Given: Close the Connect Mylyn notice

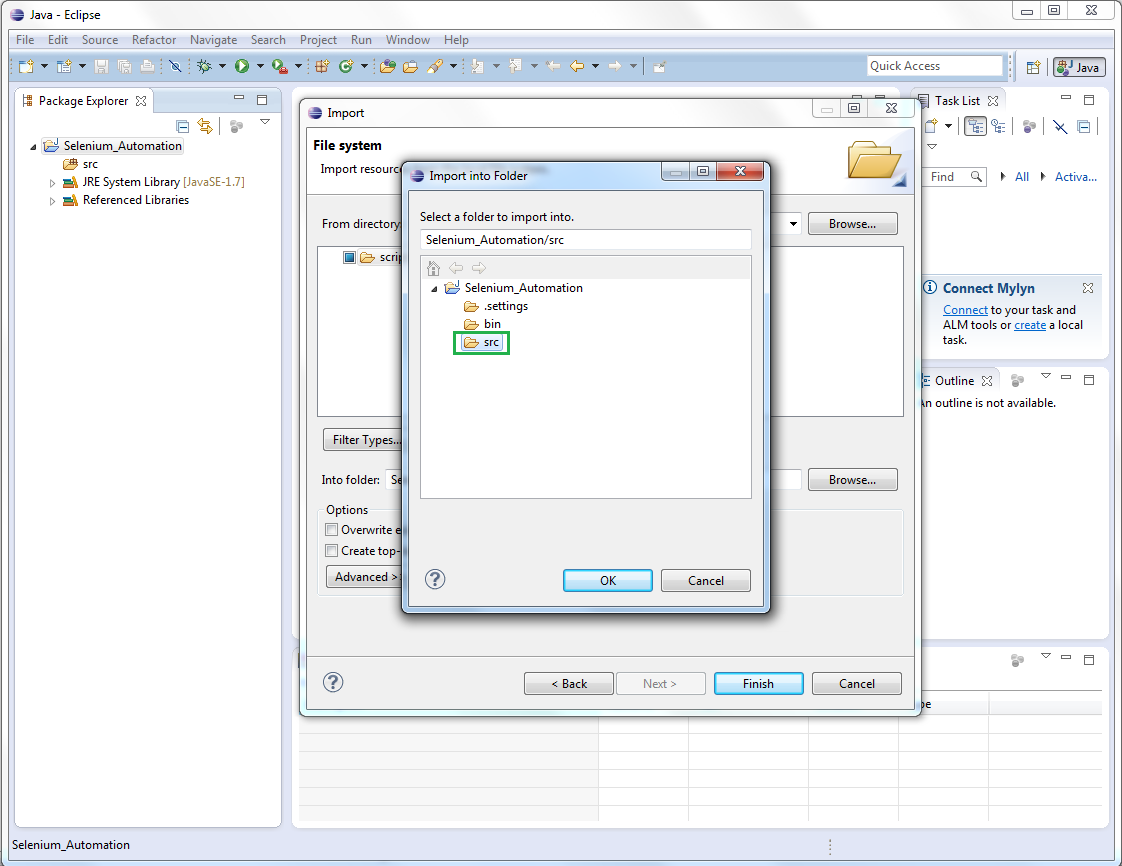Looking at the screenshot, I should click(x=1088, y=288).
